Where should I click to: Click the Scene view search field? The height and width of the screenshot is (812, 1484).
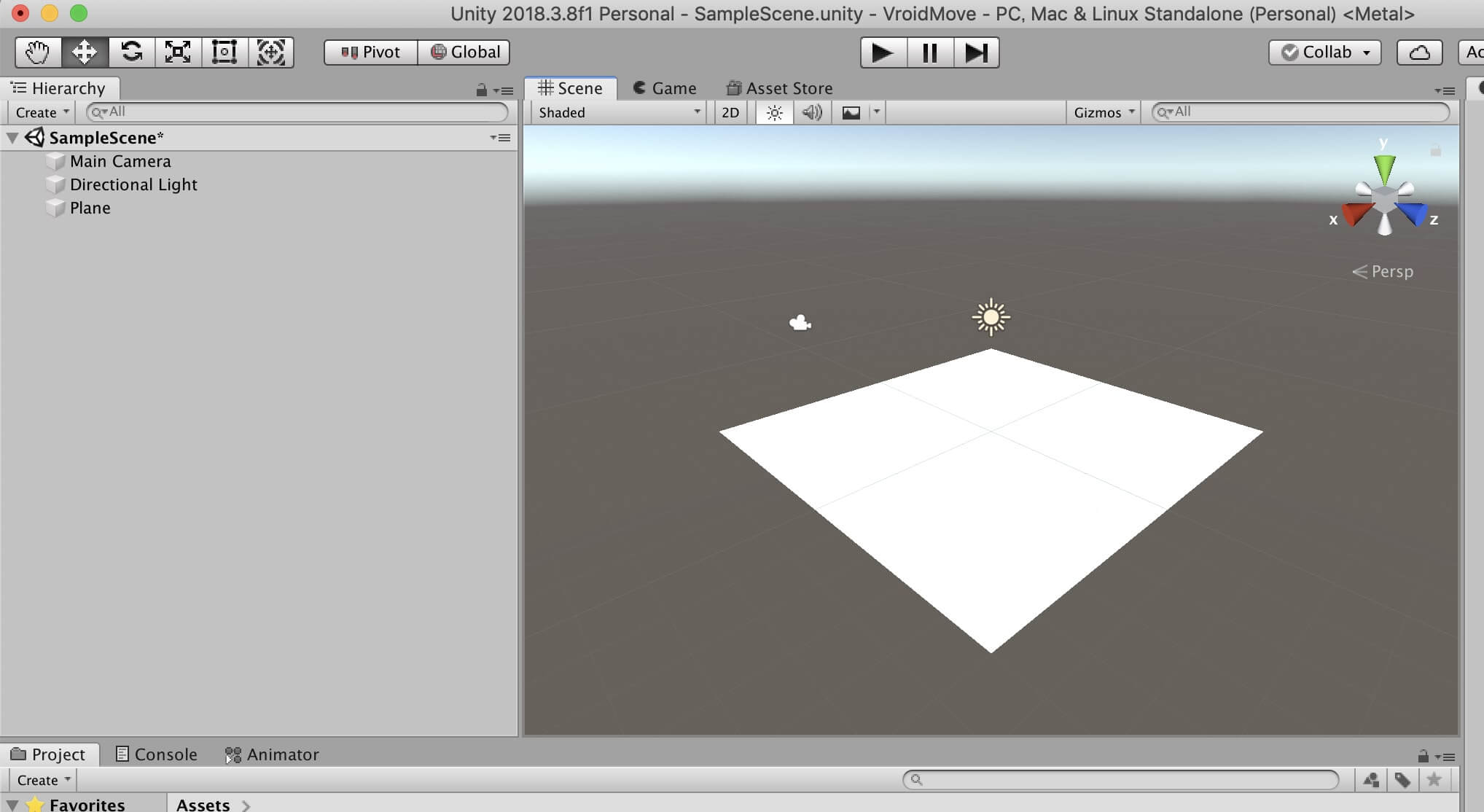point(1300,112)
